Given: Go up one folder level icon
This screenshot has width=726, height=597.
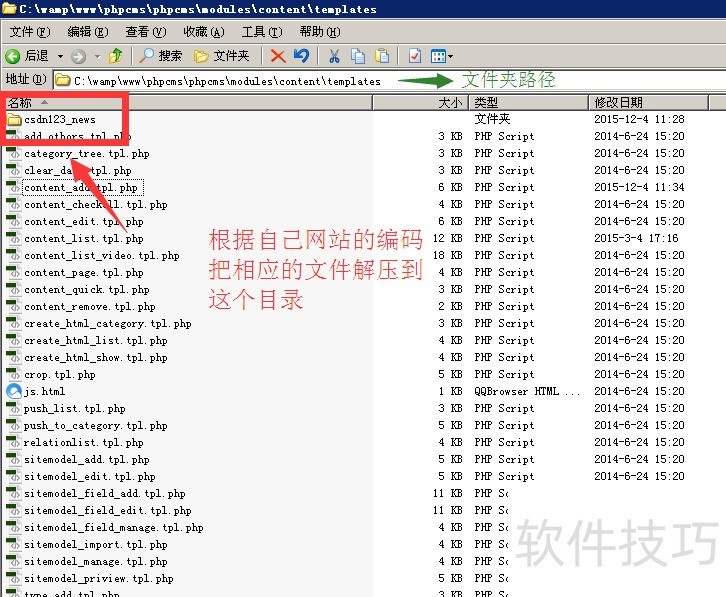Looking at the screenshot, I should 116,56.
